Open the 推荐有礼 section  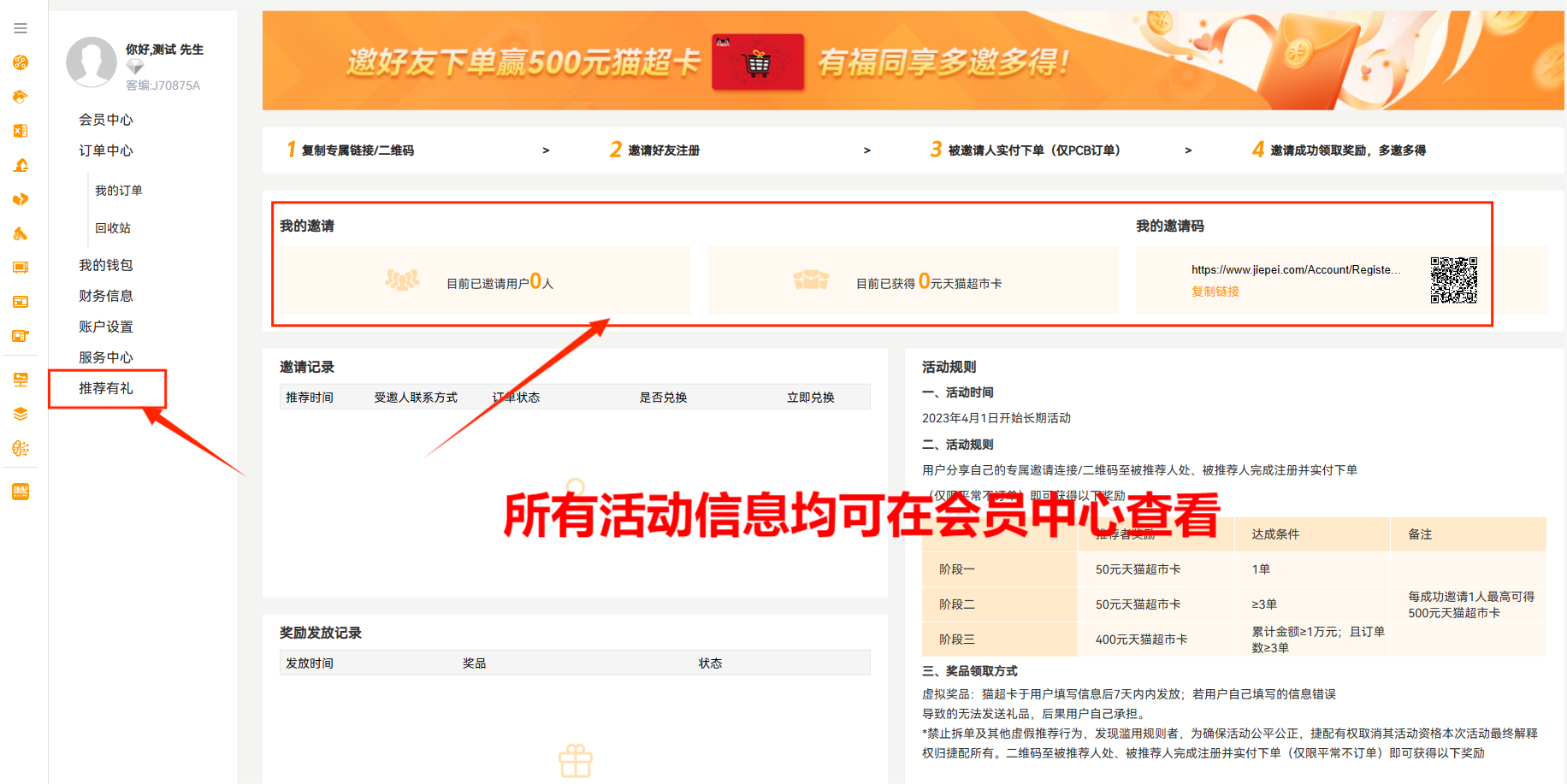[x=104, y=387]
